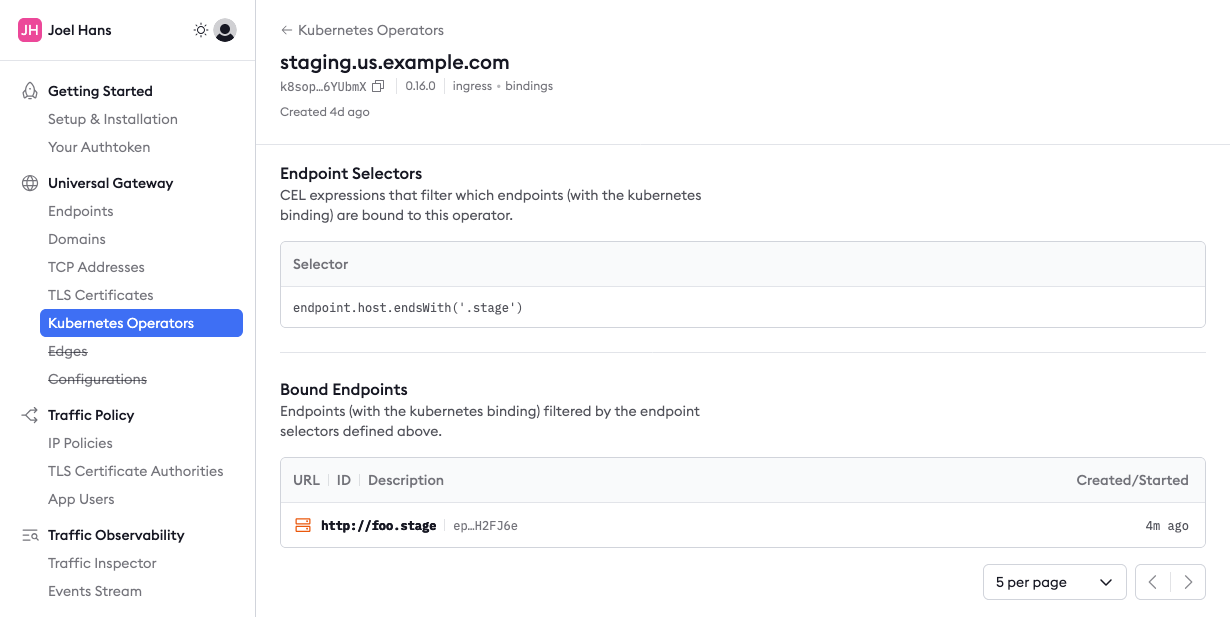Open Your Authtoken page
1230x617 pixels.
pos(99,147)
